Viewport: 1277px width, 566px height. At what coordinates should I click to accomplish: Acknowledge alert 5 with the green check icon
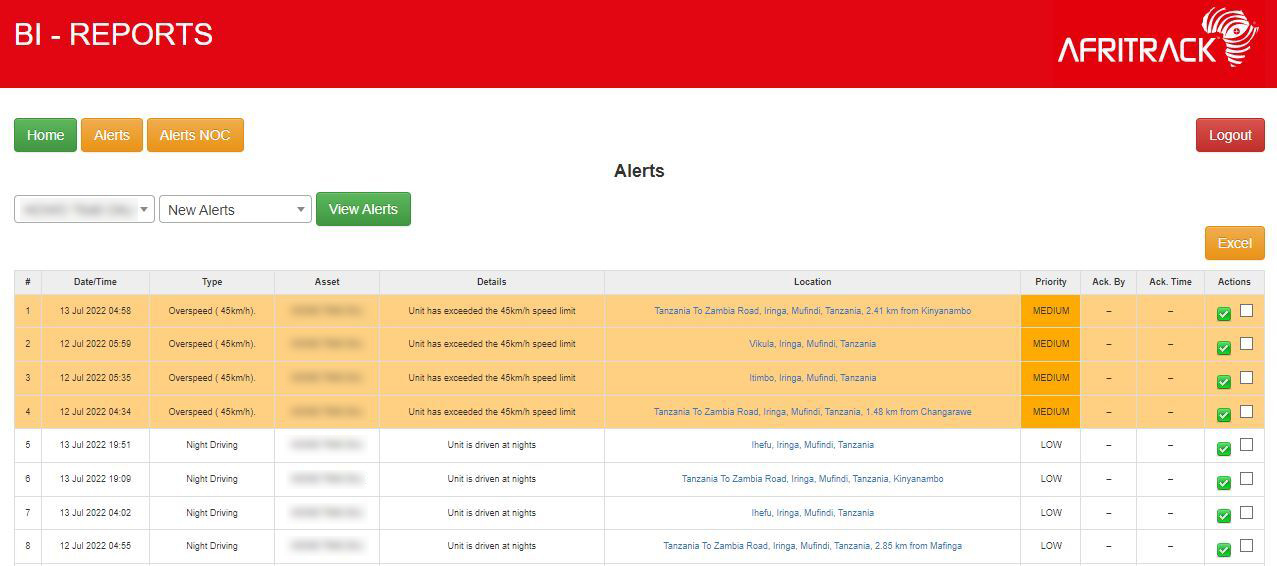[x=1224, y=449]
